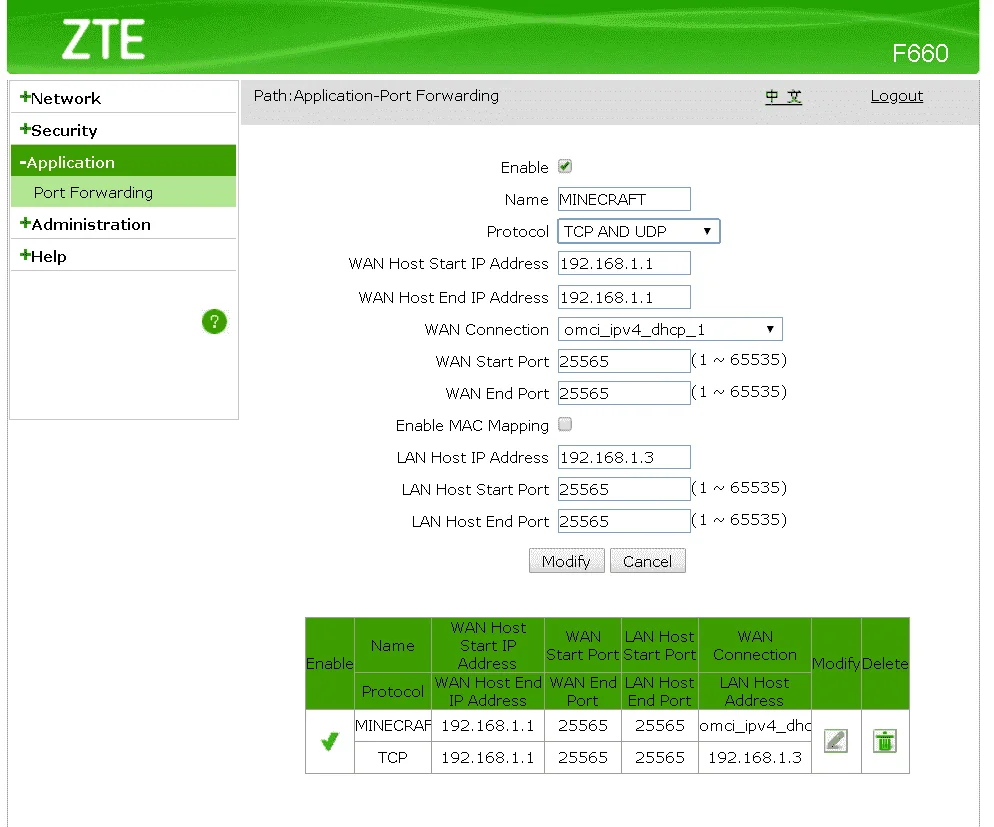Screen dimensions: 994x827
Task: Click the TCP protocol cell in table
Action: click(x=393, y=758)
